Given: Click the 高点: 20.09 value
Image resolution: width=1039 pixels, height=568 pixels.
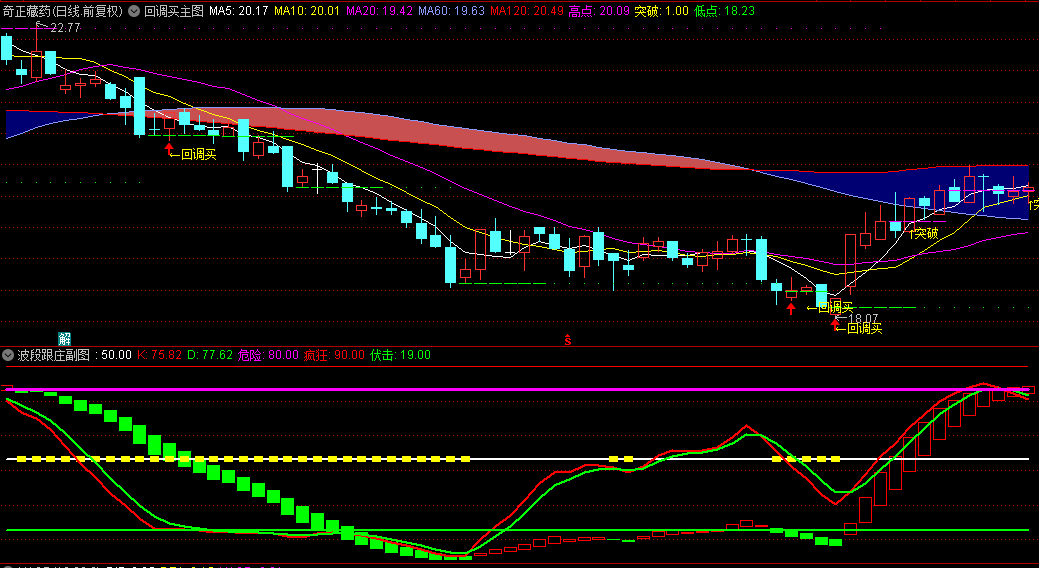Looking at the screenshot, I should (x=599, y=11).
